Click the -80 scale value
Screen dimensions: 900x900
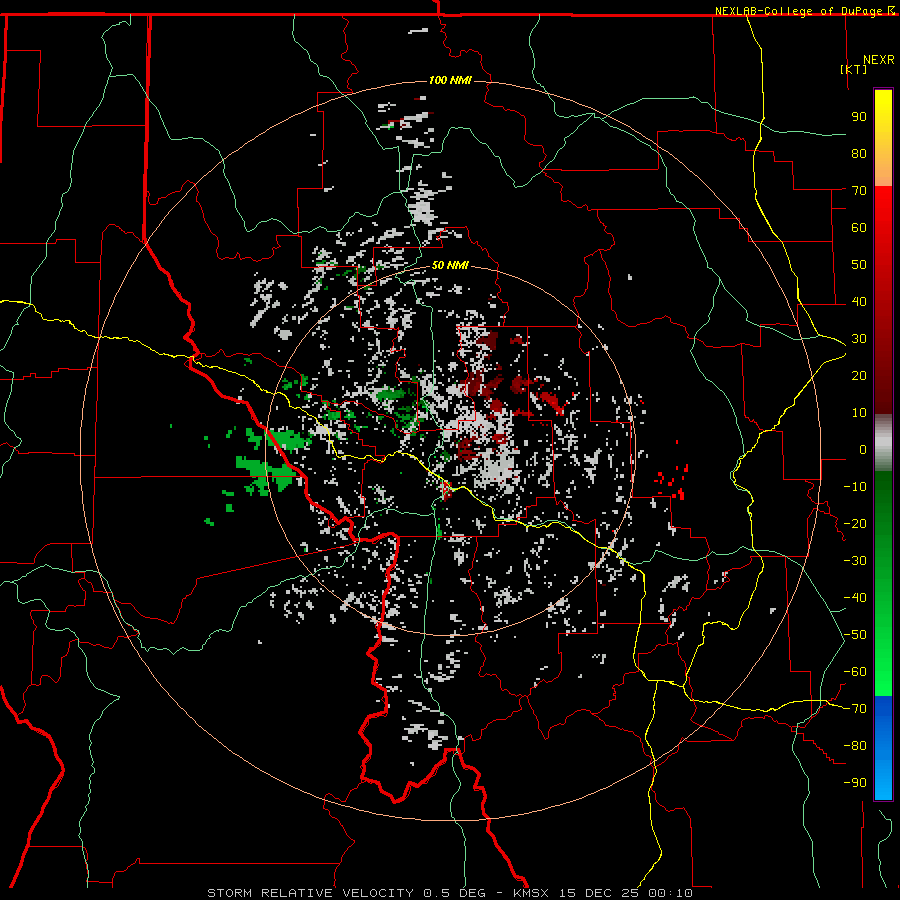pyautogui.click(x=855, y=746)
